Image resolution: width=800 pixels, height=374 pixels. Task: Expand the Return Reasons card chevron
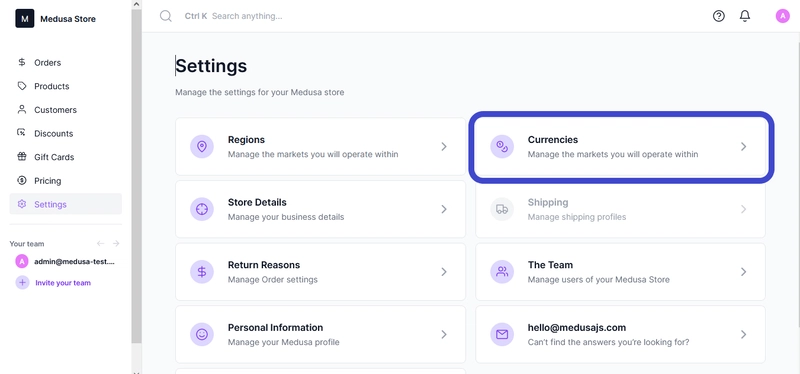(444, 272)
